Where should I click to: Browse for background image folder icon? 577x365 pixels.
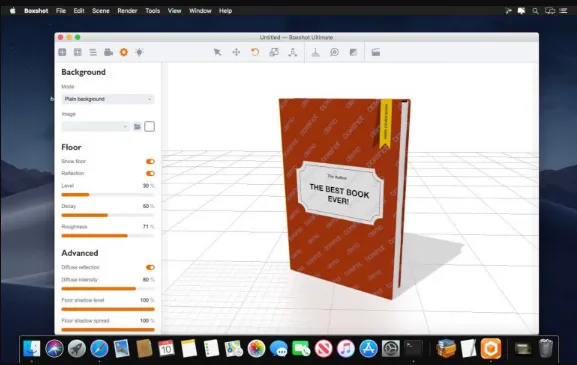coord(137,127)
